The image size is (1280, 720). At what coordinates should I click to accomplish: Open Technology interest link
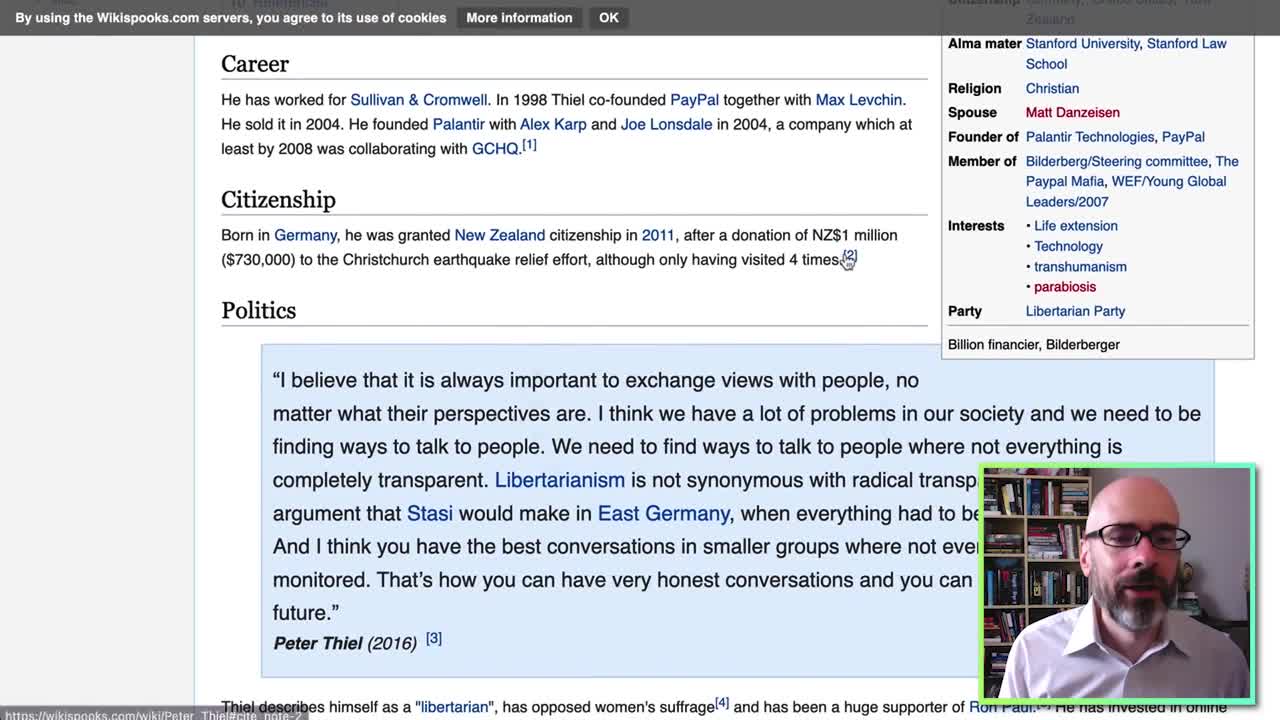coord(1068,246)
